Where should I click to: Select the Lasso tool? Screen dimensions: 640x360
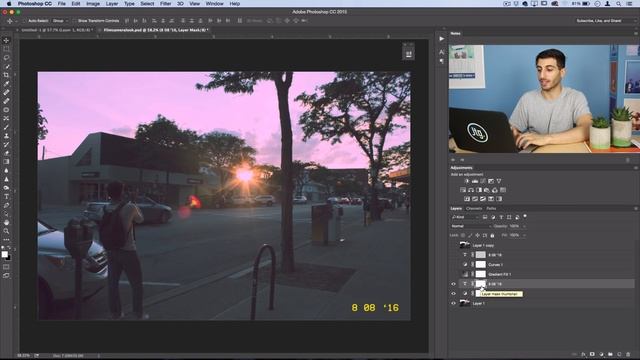(6, 58)
